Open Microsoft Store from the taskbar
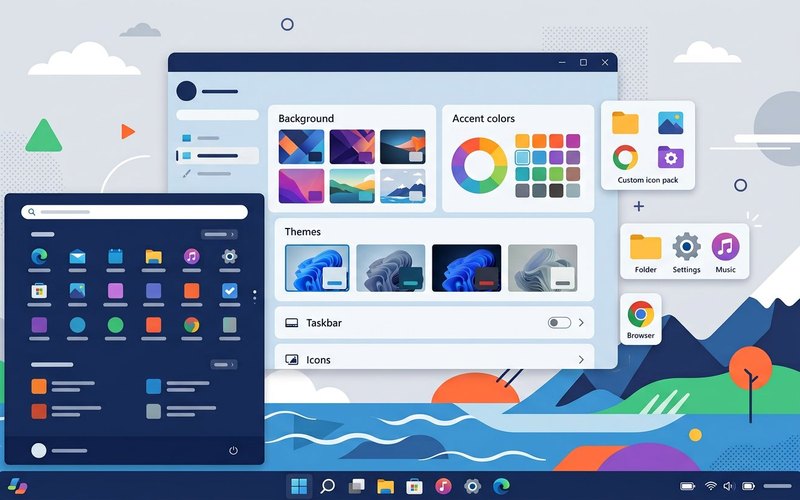800x500 pixels. [x=414, y=486]
